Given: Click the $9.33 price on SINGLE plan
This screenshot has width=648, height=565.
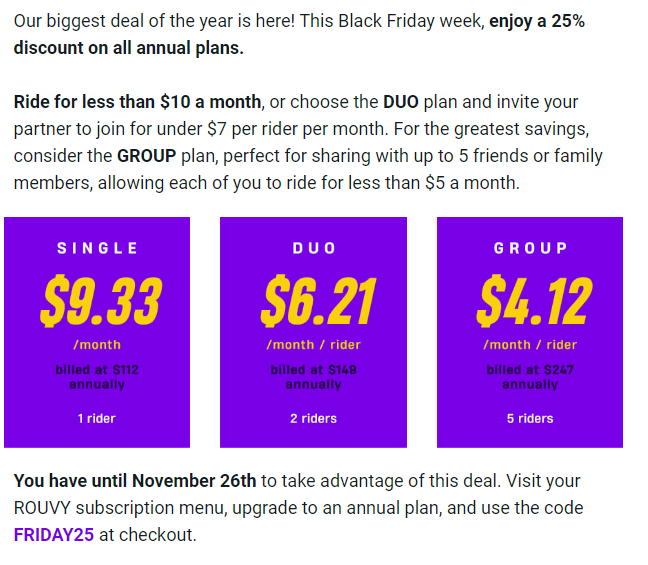Looking at the screenshot, I should click(x=101, y=301).
